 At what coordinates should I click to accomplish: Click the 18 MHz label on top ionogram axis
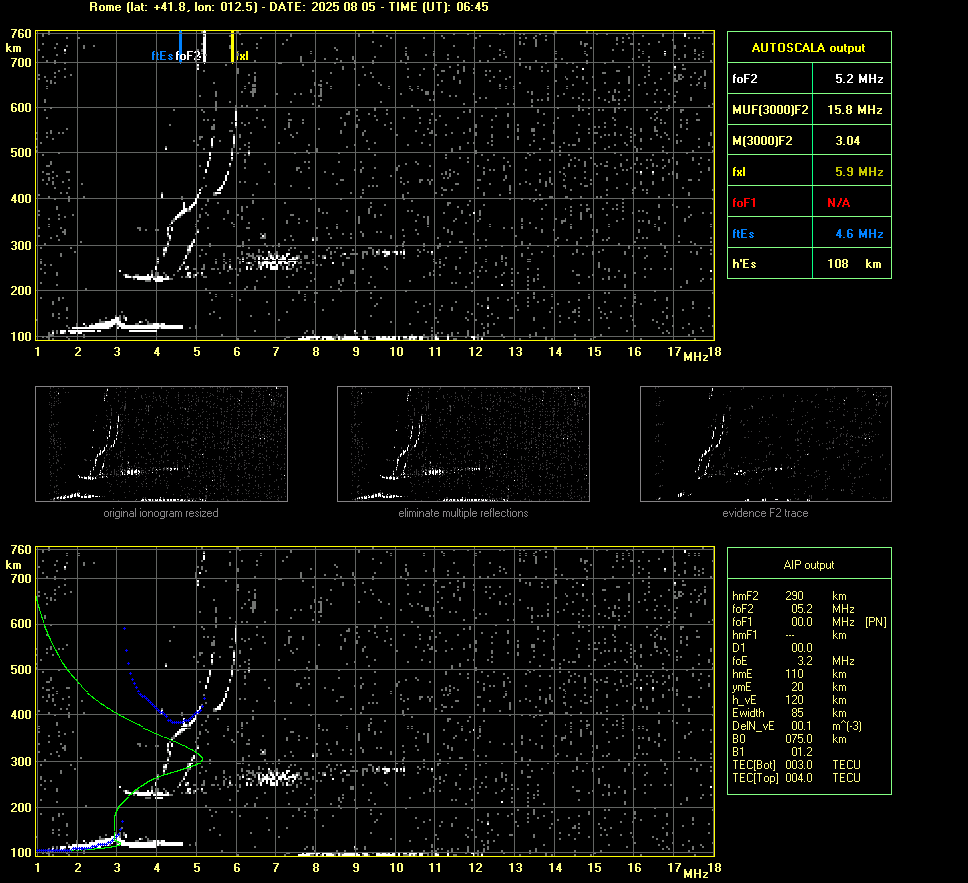coord(714,352)
